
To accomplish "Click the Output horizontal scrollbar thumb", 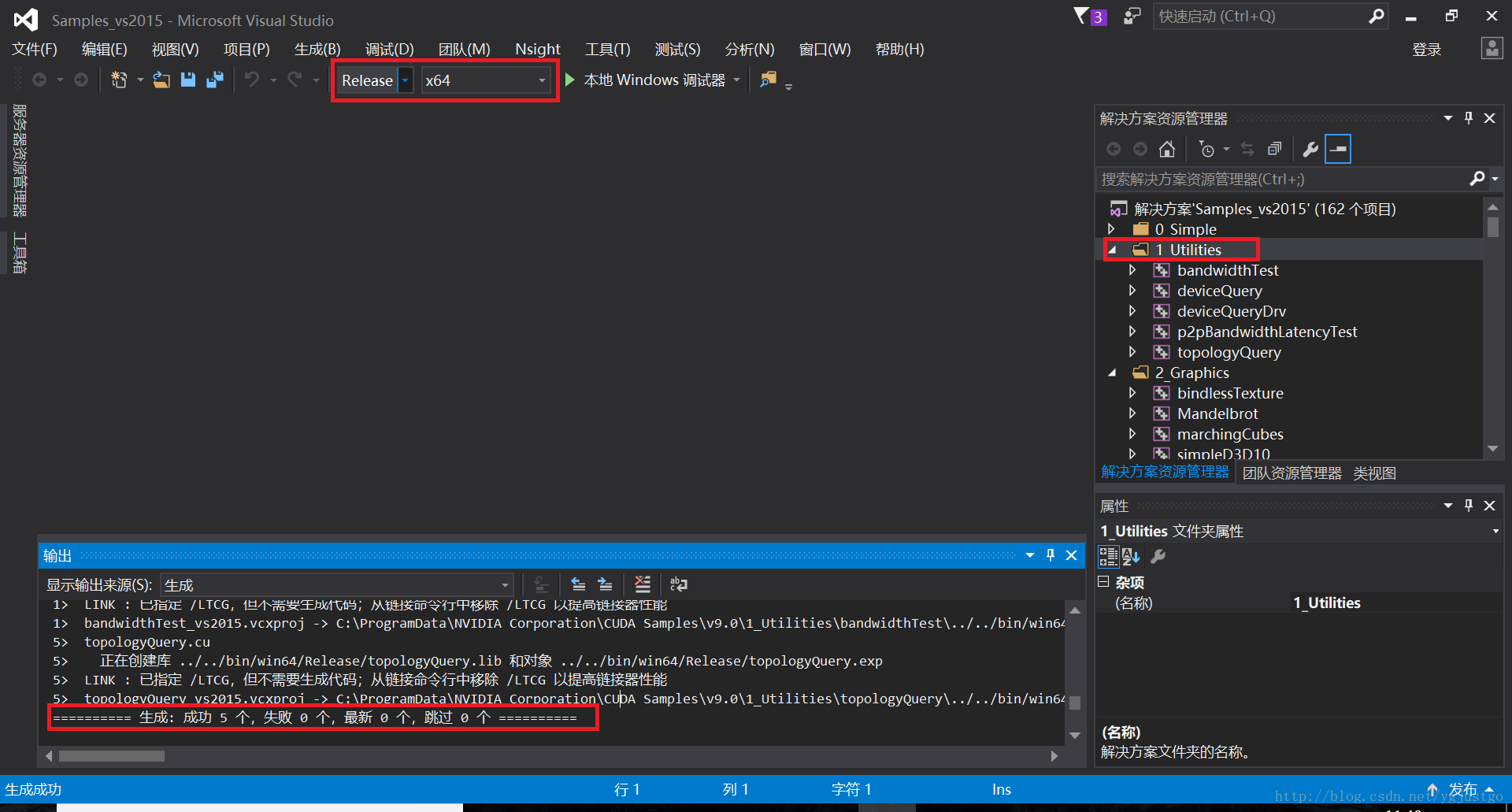I will pyautogui.click(x=112, y=756).
